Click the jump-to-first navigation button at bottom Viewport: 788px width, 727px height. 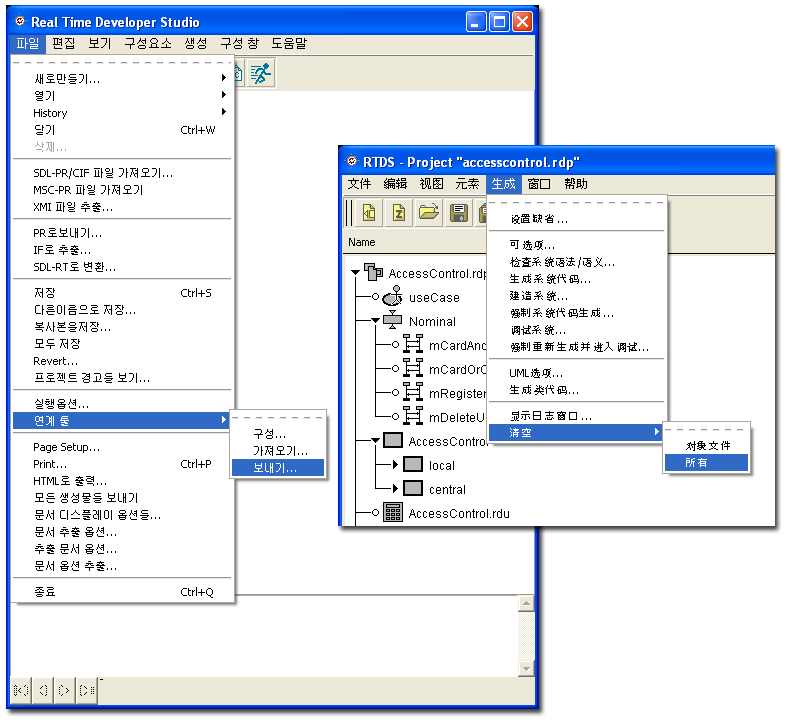pyautogui.click(x=20, y=689)
